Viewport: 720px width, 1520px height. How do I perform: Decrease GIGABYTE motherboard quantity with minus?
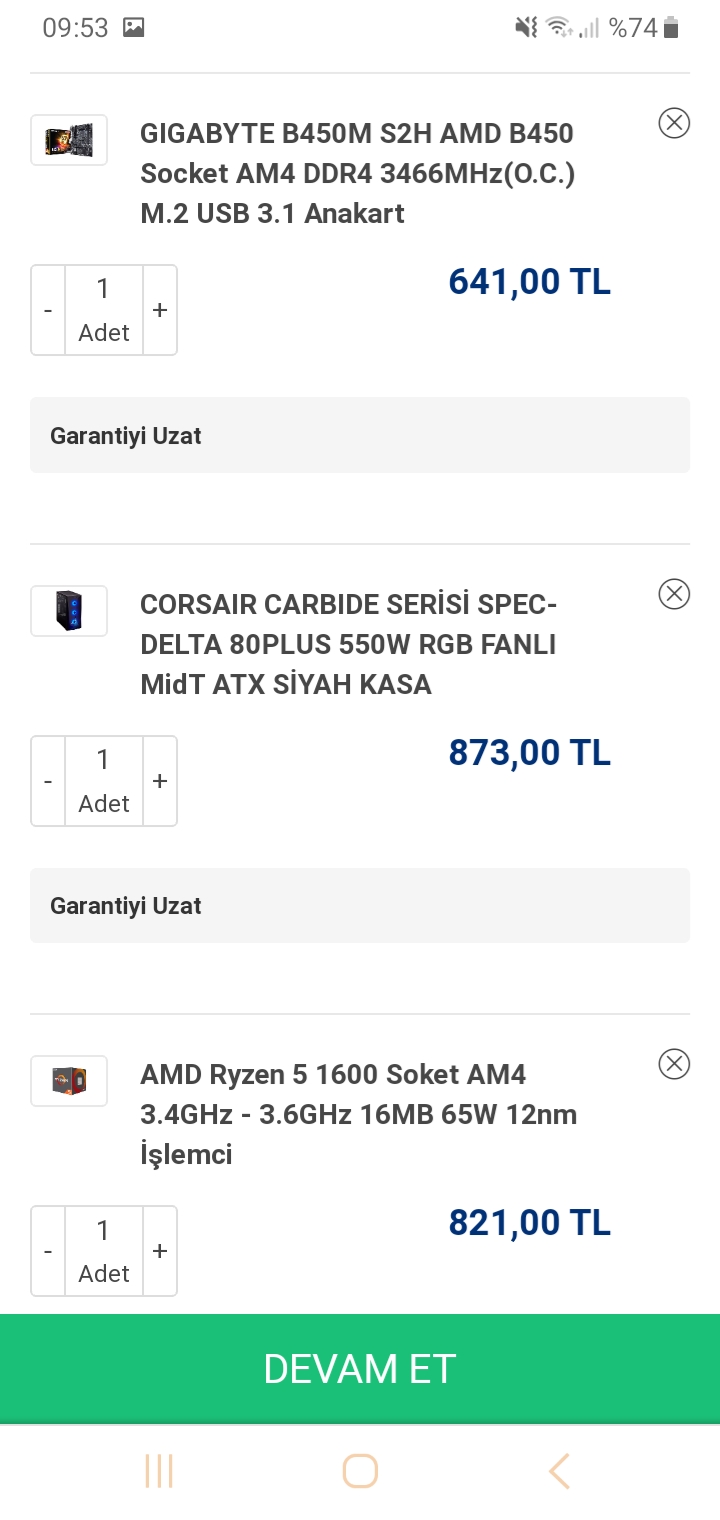click(48, 310)
